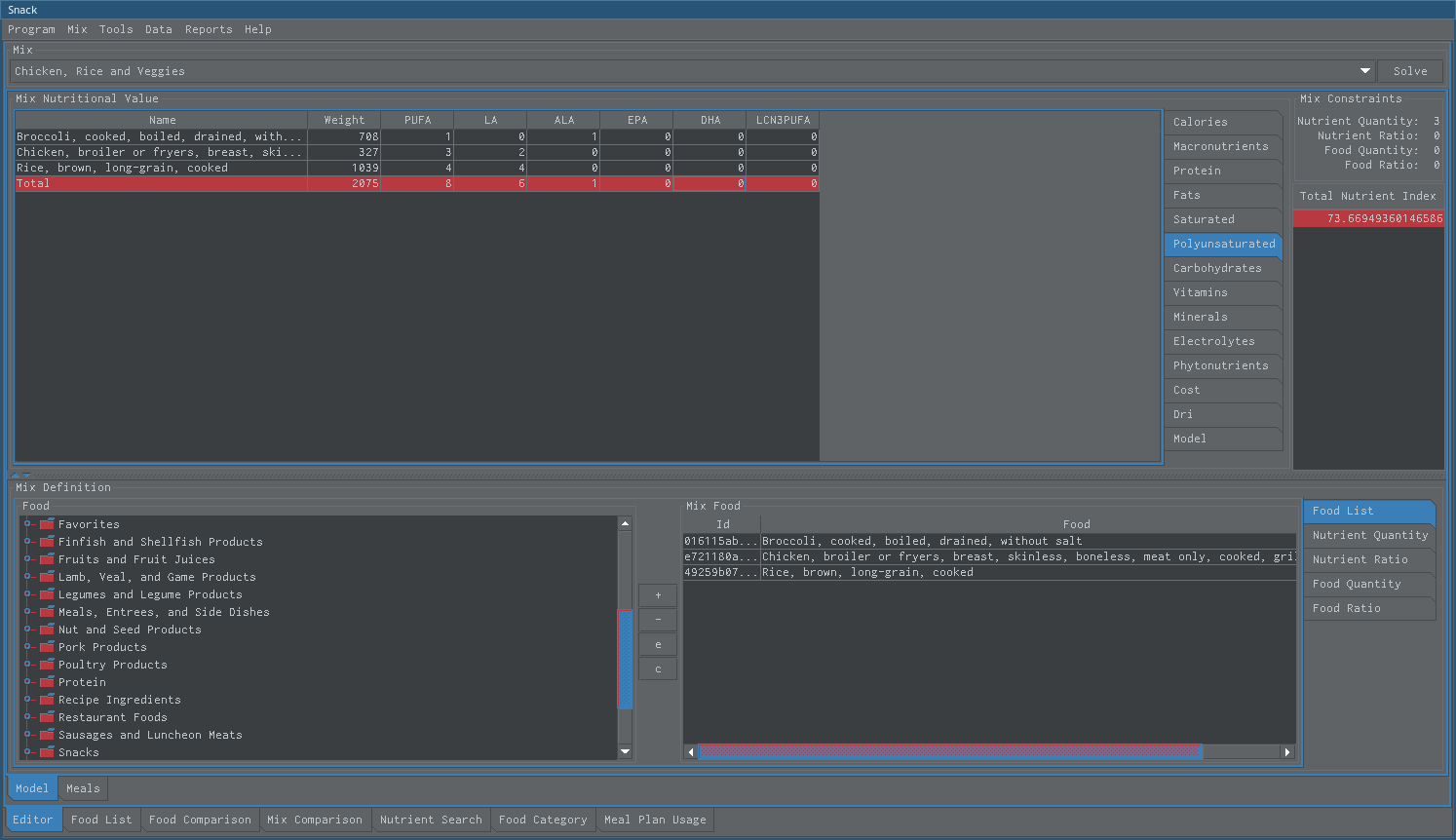Viewport: 1456px width, 840px height.
Task: Expand the Nut and Seed Products node
Action: 28,630
